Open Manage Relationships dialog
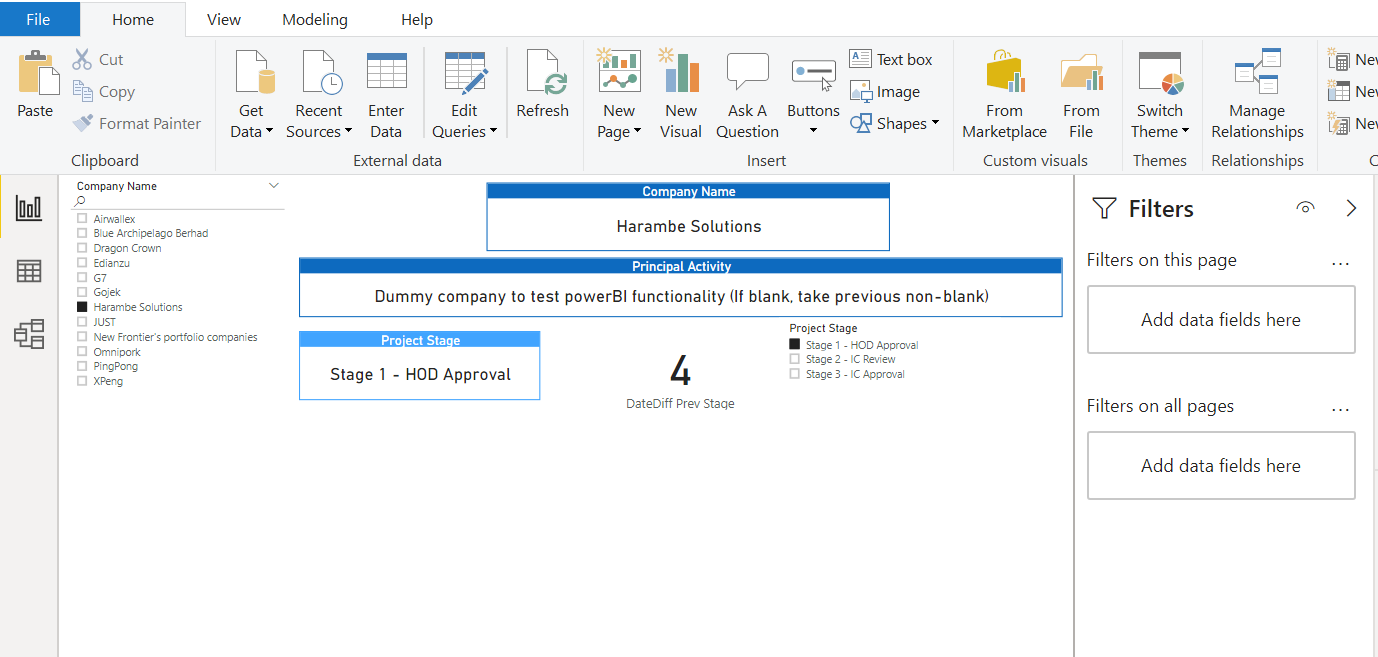This screenshot has width=1378, height=657. [1258, 95]
